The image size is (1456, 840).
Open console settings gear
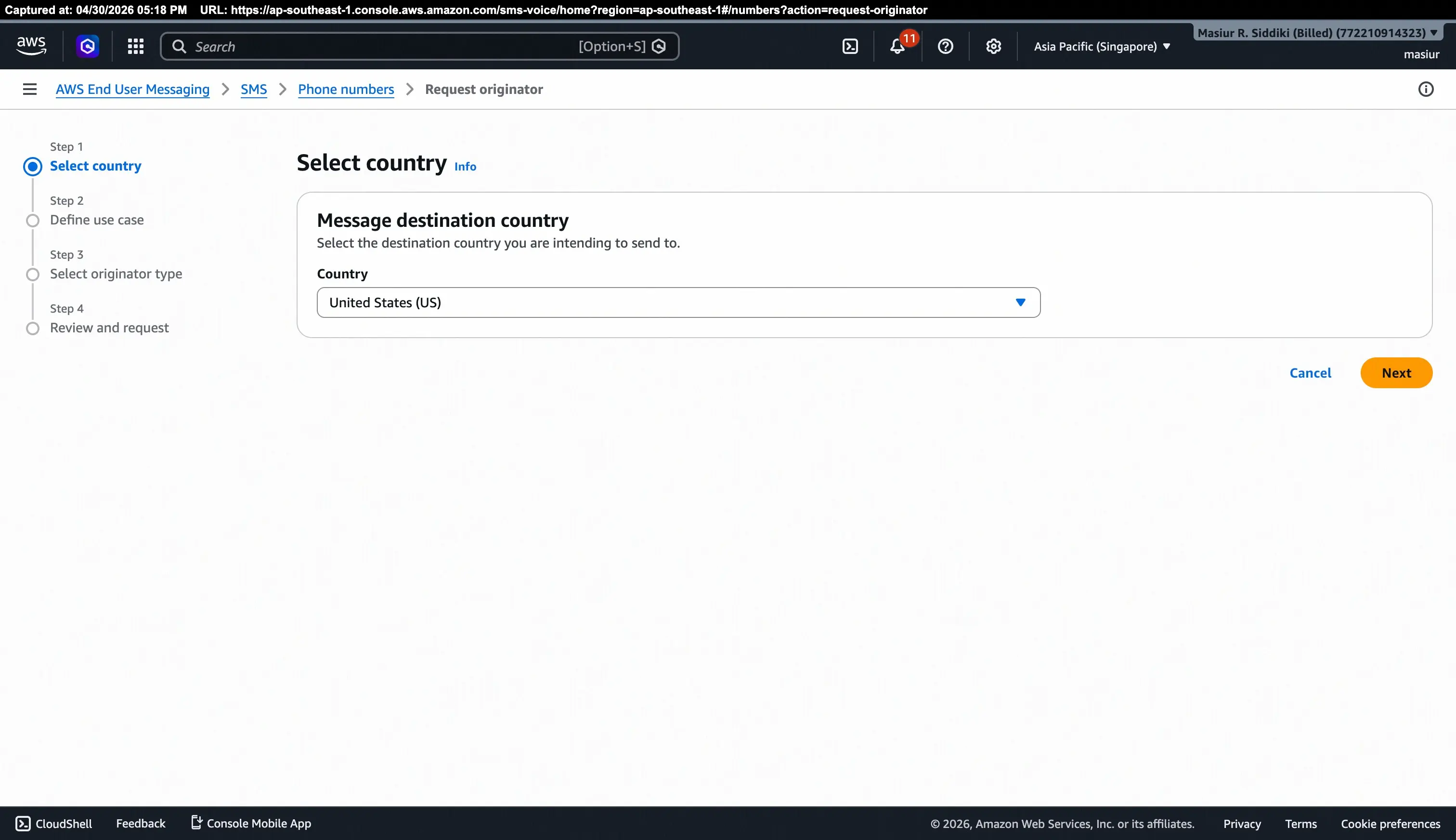[x=993, y=46]
